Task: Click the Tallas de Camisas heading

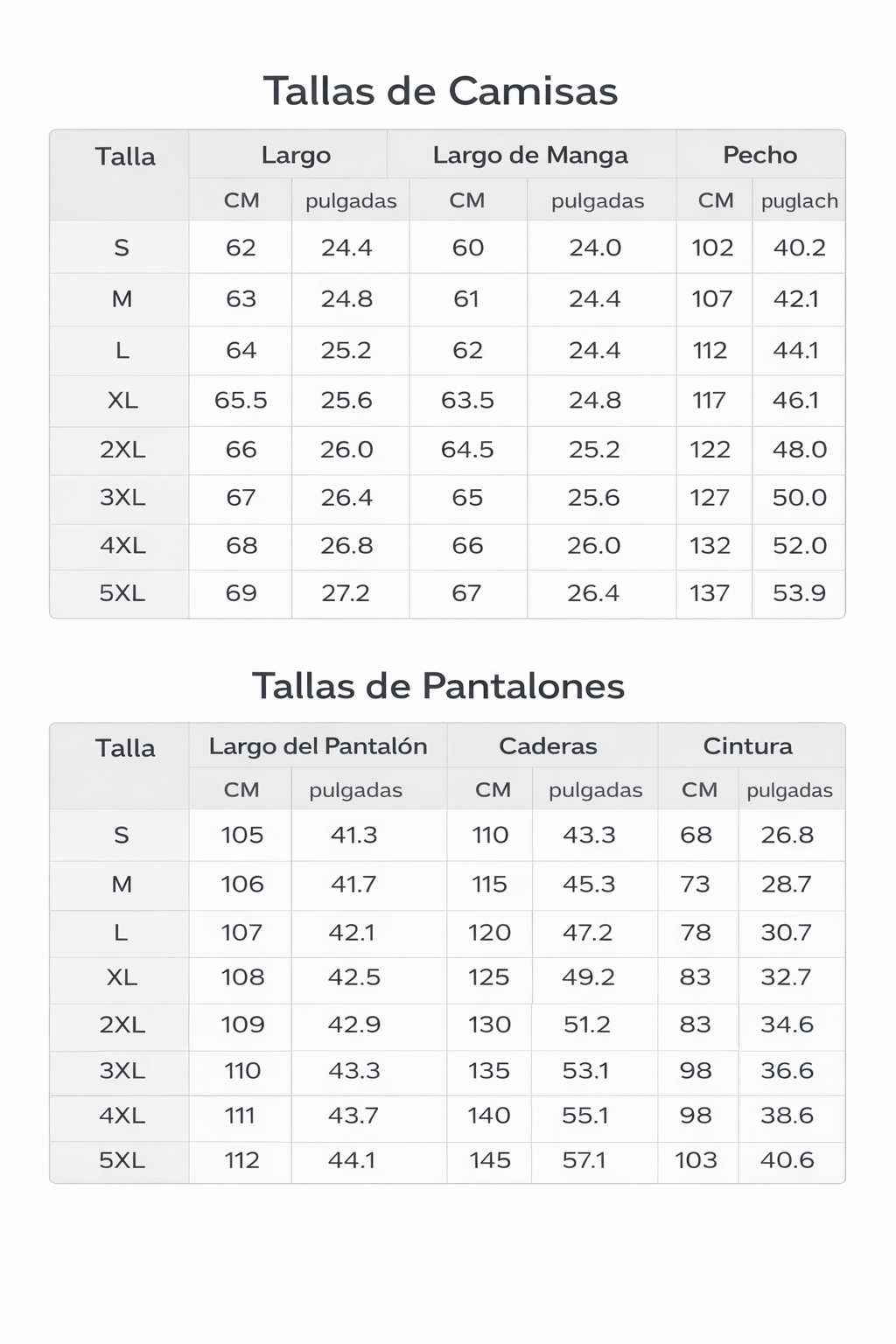Action: (x=440, y=91)
